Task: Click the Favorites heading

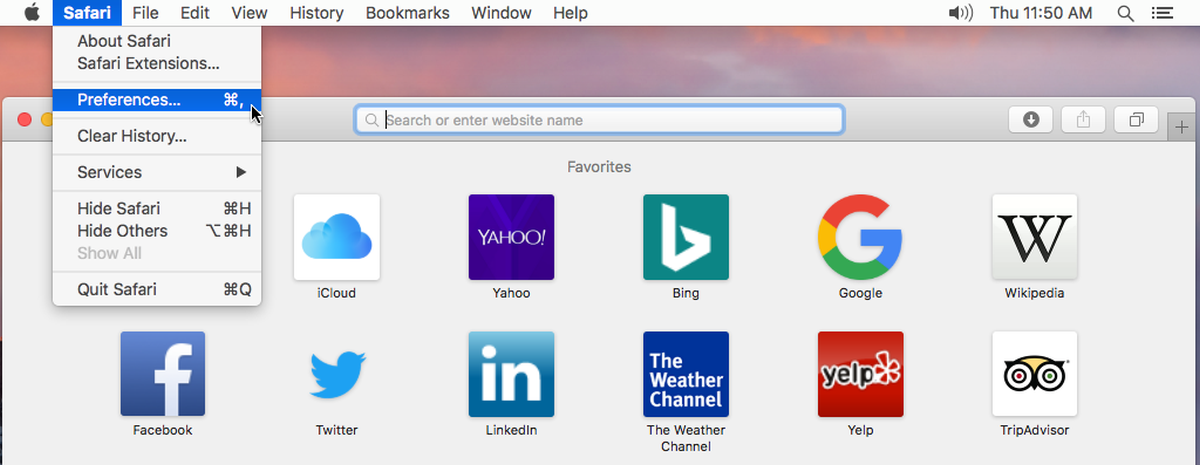Action: pos(599,167)
